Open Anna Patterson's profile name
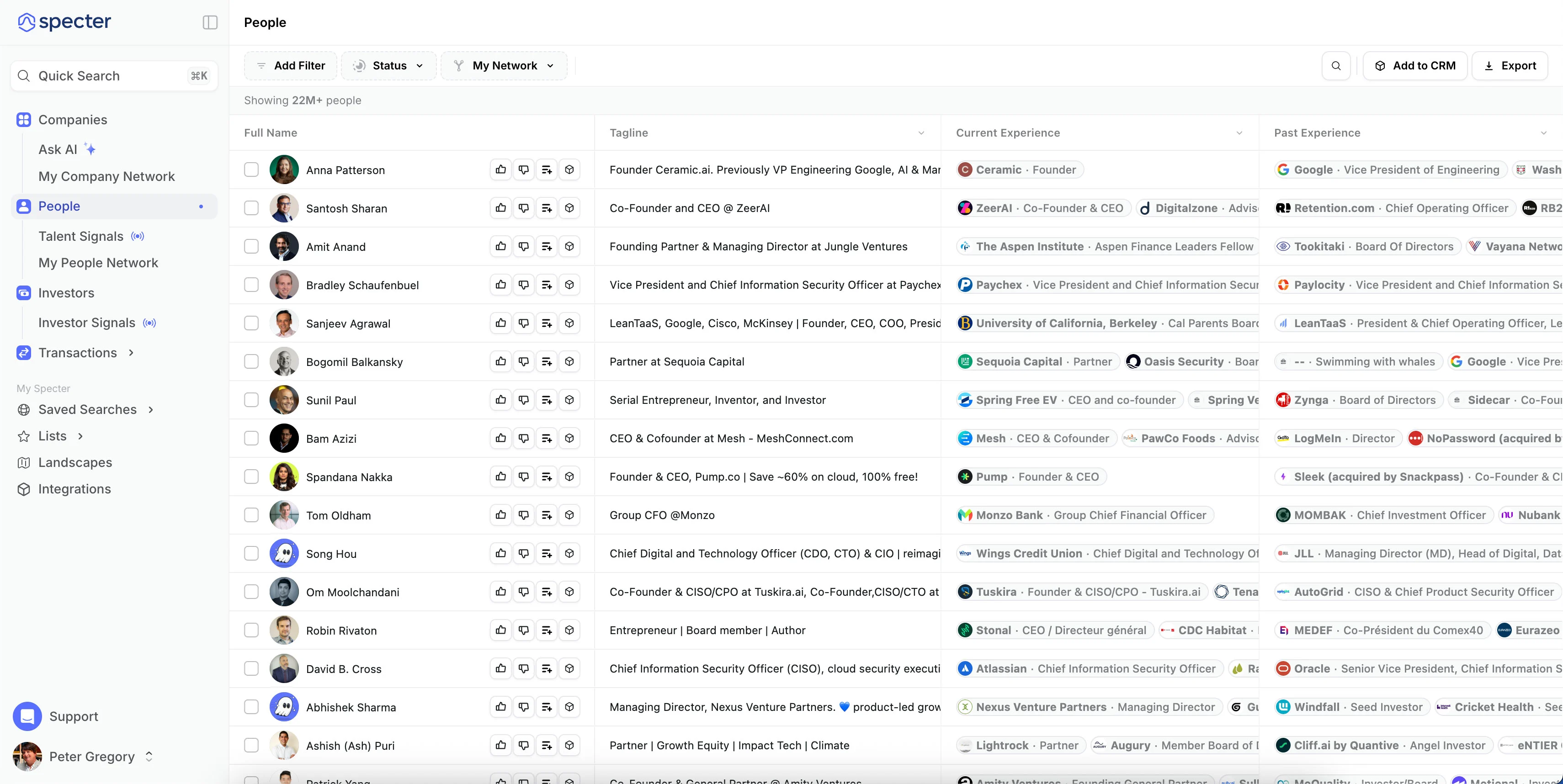 [x=345, y=170]
